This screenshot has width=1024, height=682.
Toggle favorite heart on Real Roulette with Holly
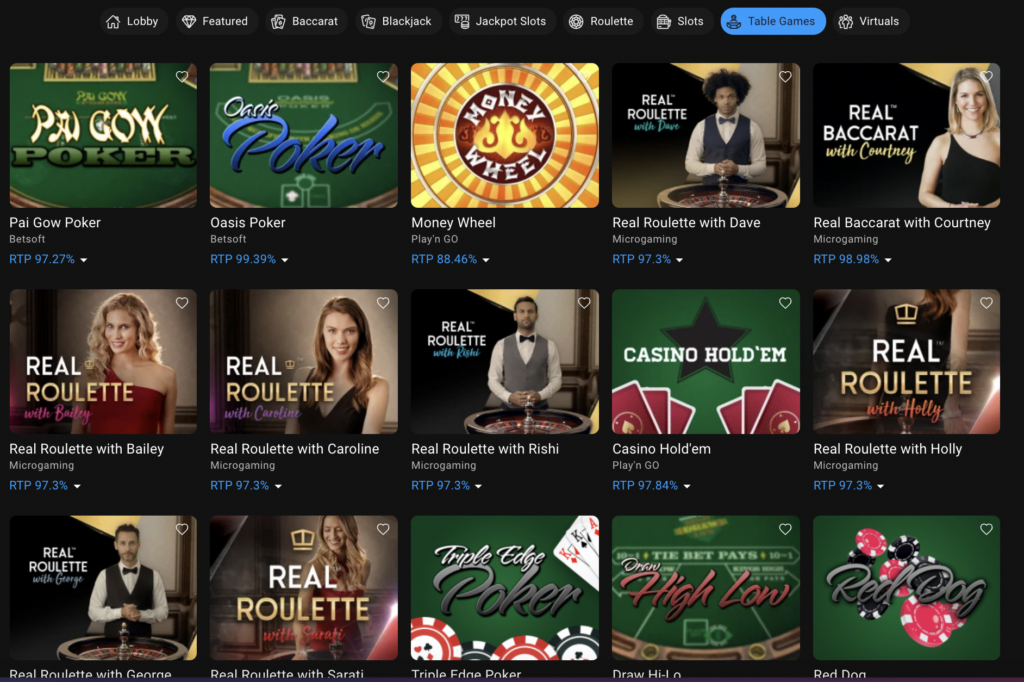click(x=987, y=302)
